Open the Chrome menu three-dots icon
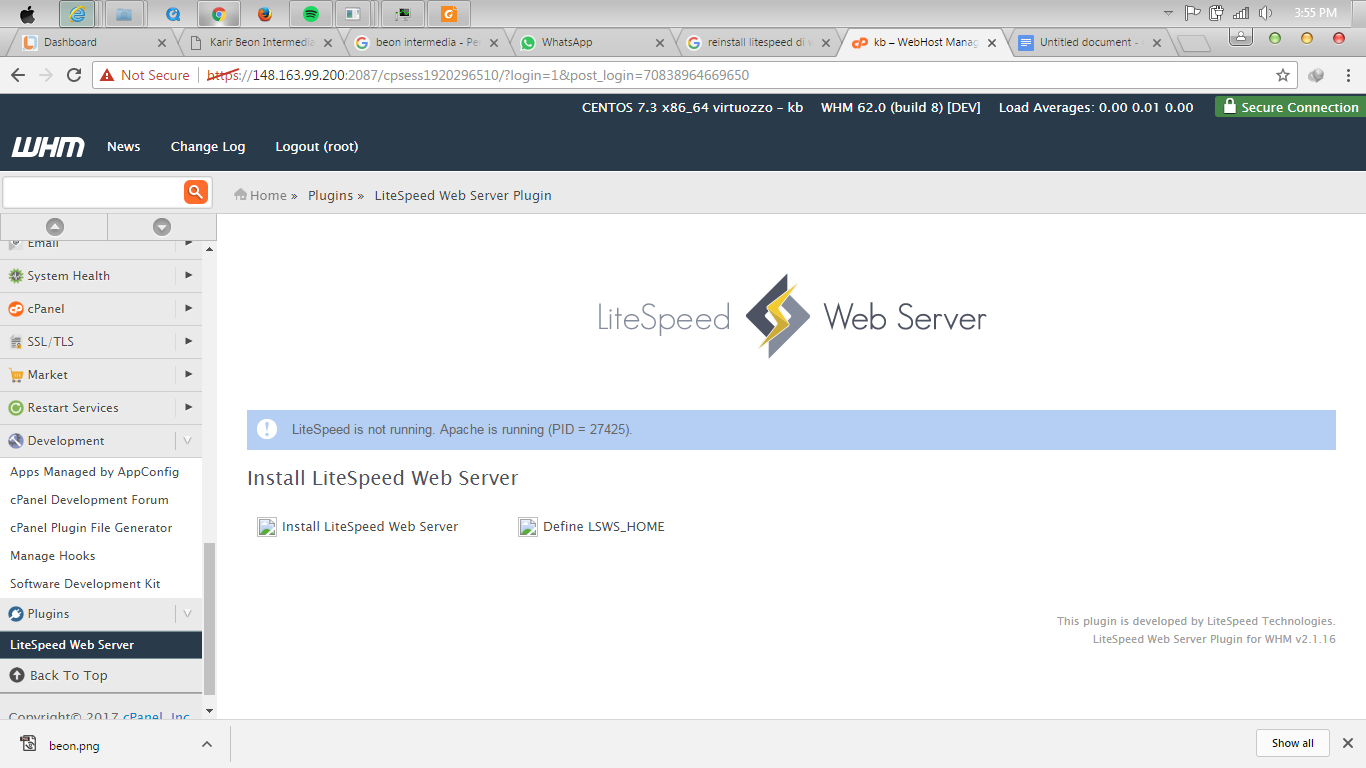The height and width of the screenshot is (768, 1366). pos(1347,75)
